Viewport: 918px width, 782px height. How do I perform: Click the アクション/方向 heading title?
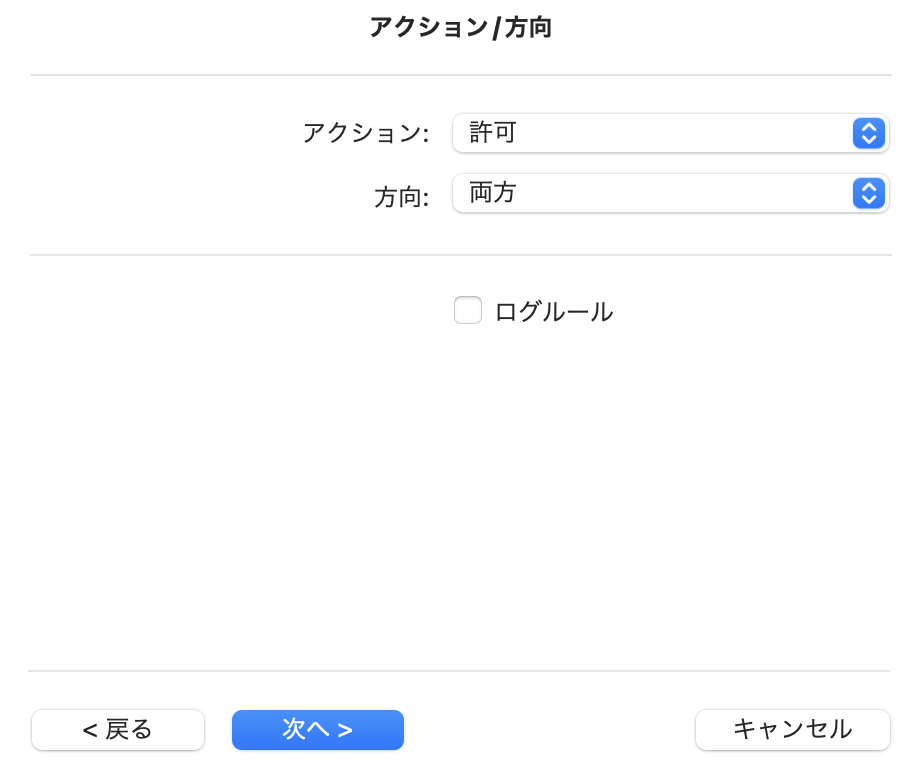[x=460, y=28]
